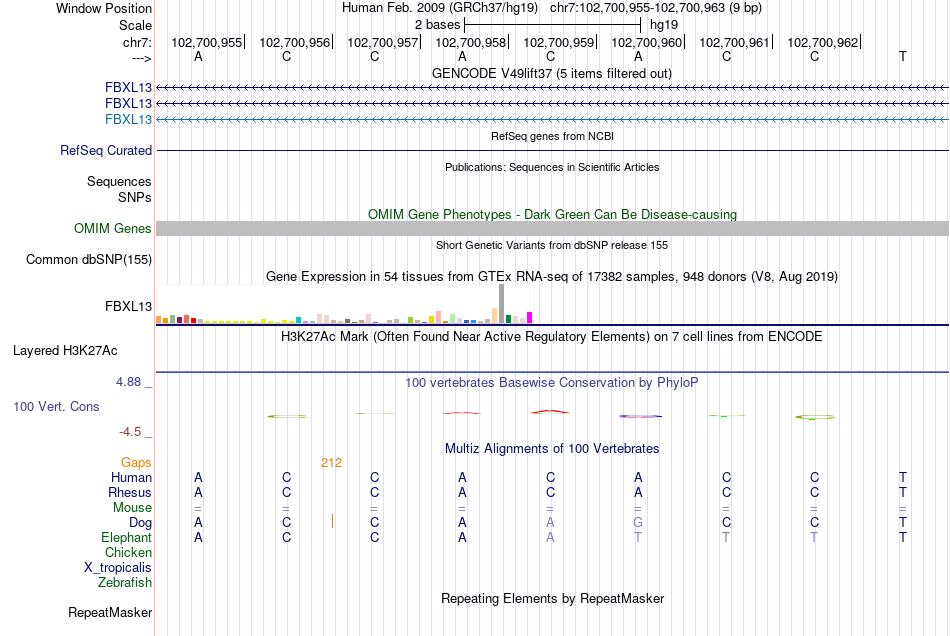Screen dimensions: 950x636
Task: Click position label 102,700,958
Action: point(470,42)
